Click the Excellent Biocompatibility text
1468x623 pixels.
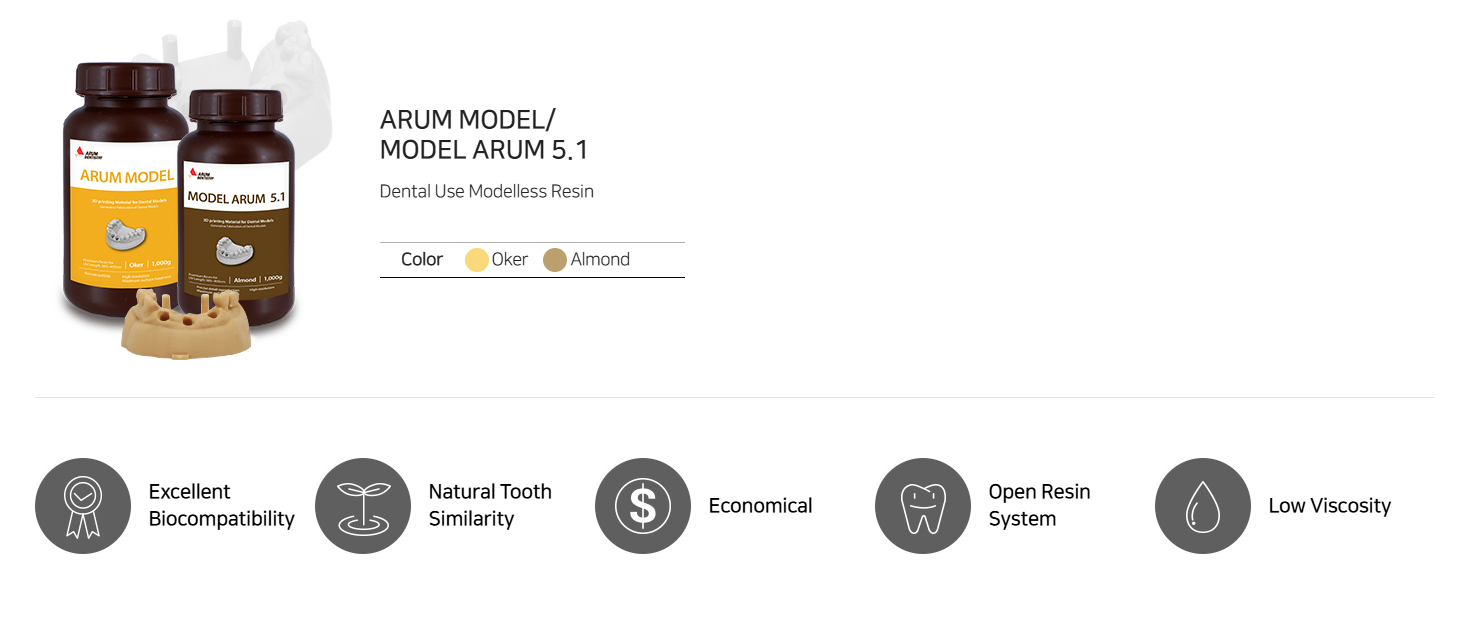coord(221,505)
